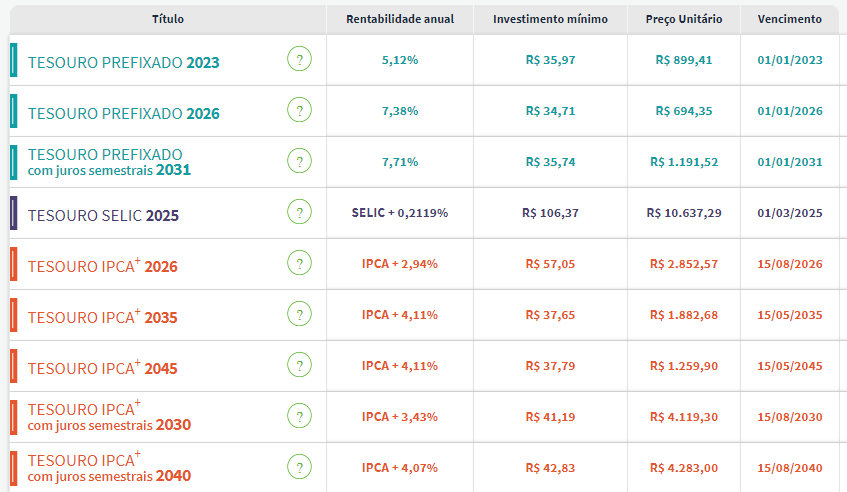The image size is (847, 492).
Task: Click question mark for Prefixado juros semestrais 2031
Action: (299, 162)
